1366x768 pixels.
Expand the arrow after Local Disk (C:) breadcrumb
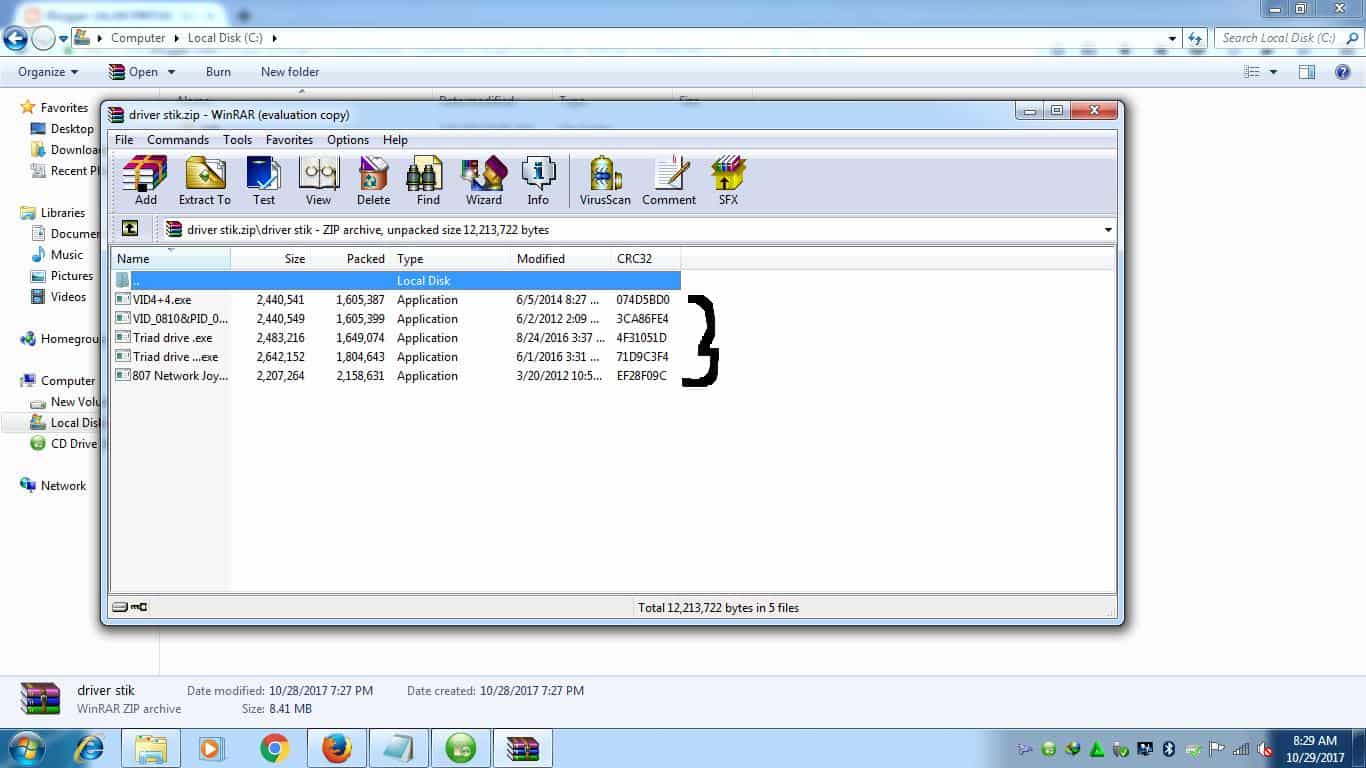275,38
